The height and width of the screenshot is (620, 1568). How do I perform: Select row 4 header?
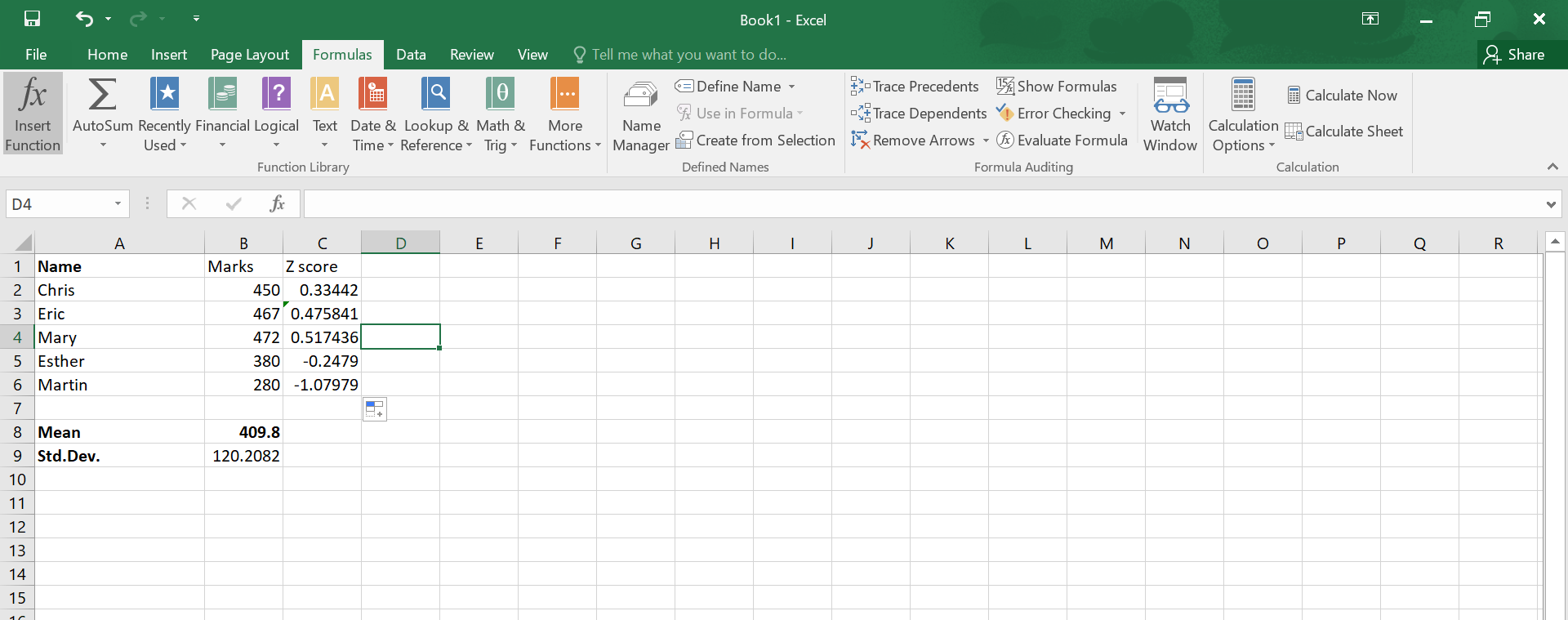tap(17, 337)
